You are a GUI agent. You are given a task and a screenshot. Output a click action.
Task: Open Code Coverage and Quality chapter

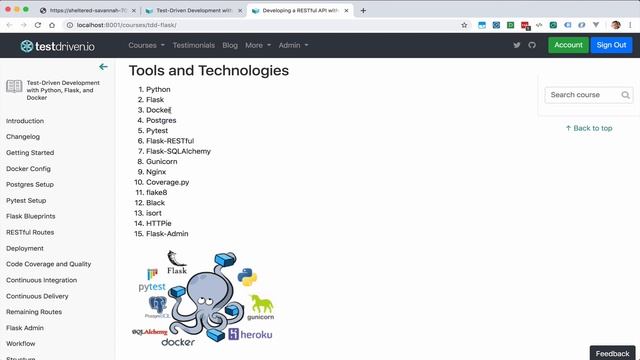(x=49, y=264)
